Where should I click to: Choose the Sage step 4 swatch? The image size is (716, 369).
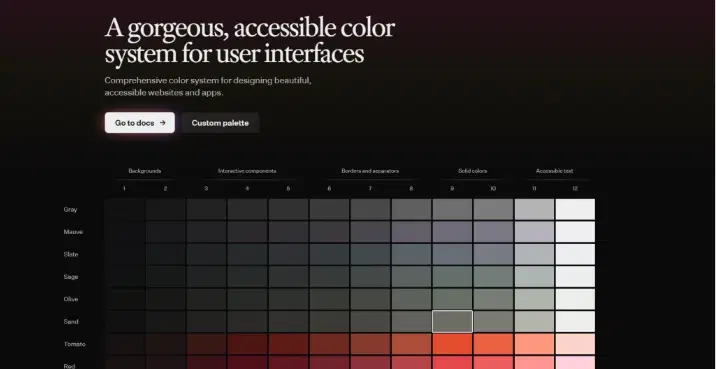pyautogui.click(x=247, y=276)
